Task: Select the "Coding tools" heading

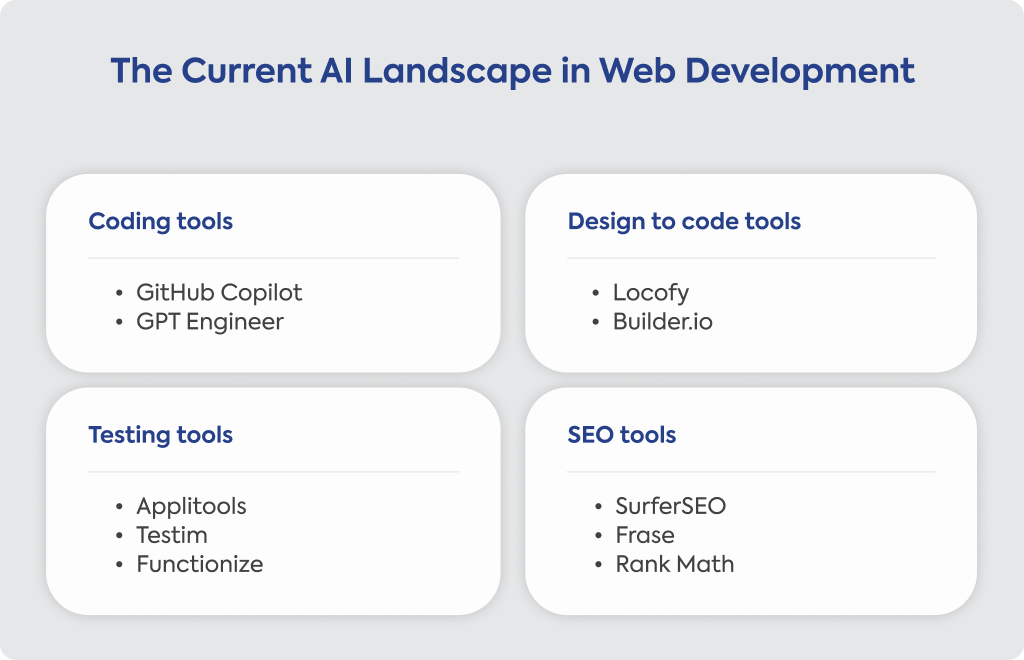Action: pyautogui.click(x=161, y=222)
